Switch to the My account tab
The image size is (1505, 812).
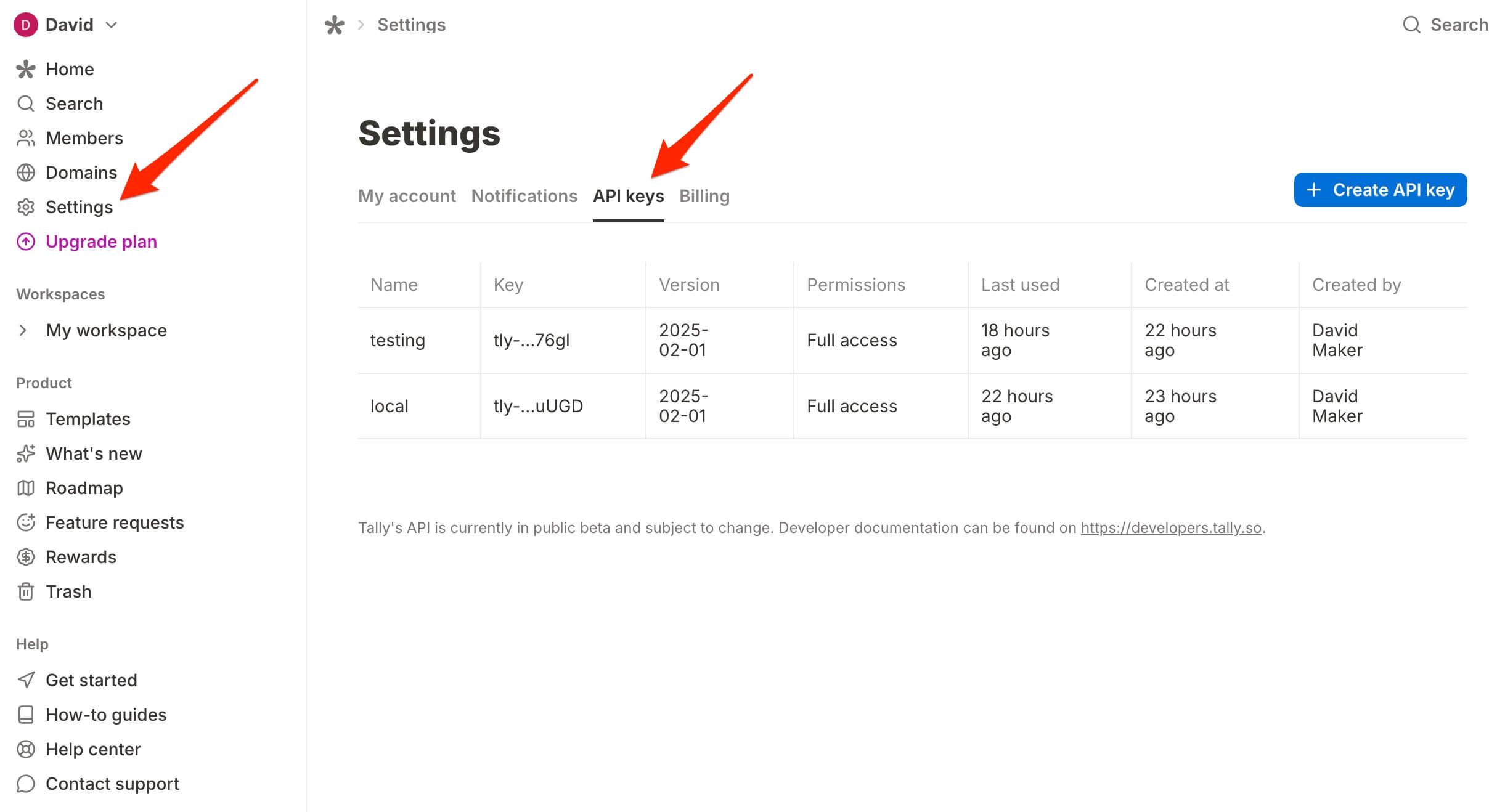[407, 196]
